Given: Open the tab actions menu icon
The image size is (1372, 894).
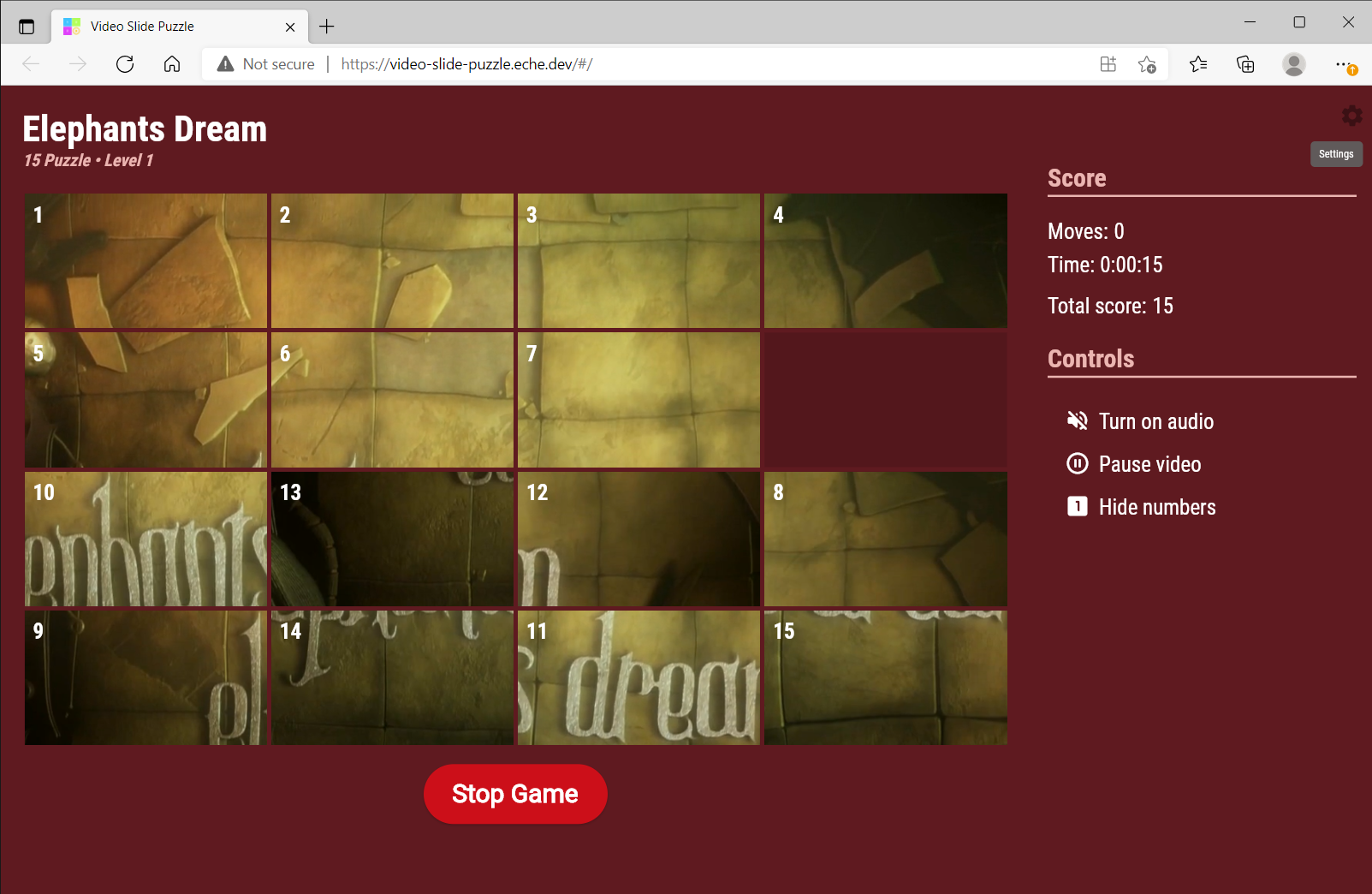Looking at the screenshot, I should [x=27, y=27].
